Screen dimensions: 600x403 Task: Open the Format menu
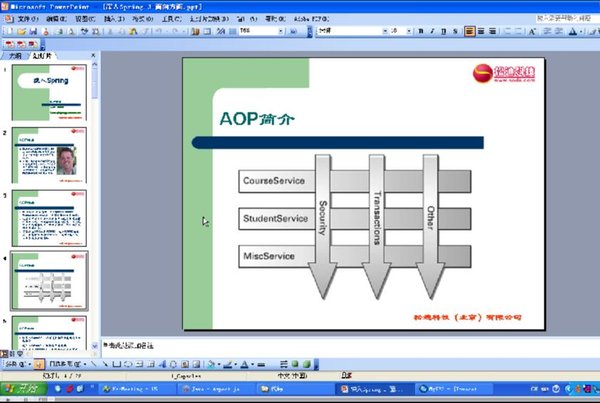click(x=143, y=19)
